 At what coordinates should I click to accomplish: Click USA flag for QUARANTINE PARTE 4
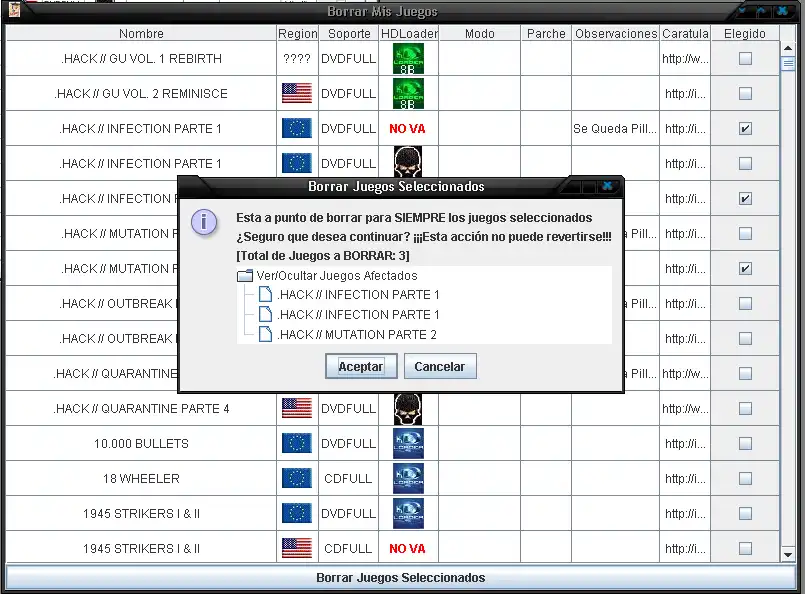(x=297, y=409)
